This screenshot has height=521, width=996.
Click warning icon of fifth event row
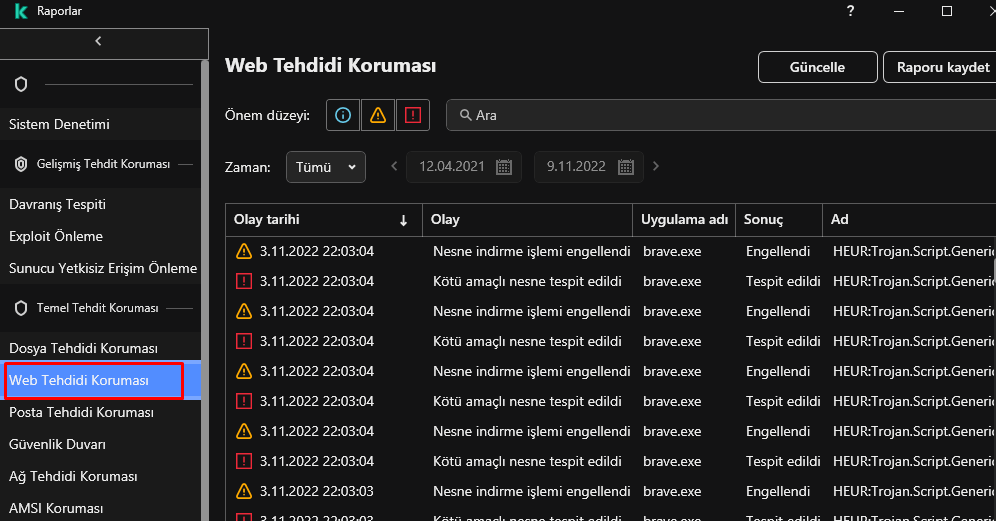[244, 371]
